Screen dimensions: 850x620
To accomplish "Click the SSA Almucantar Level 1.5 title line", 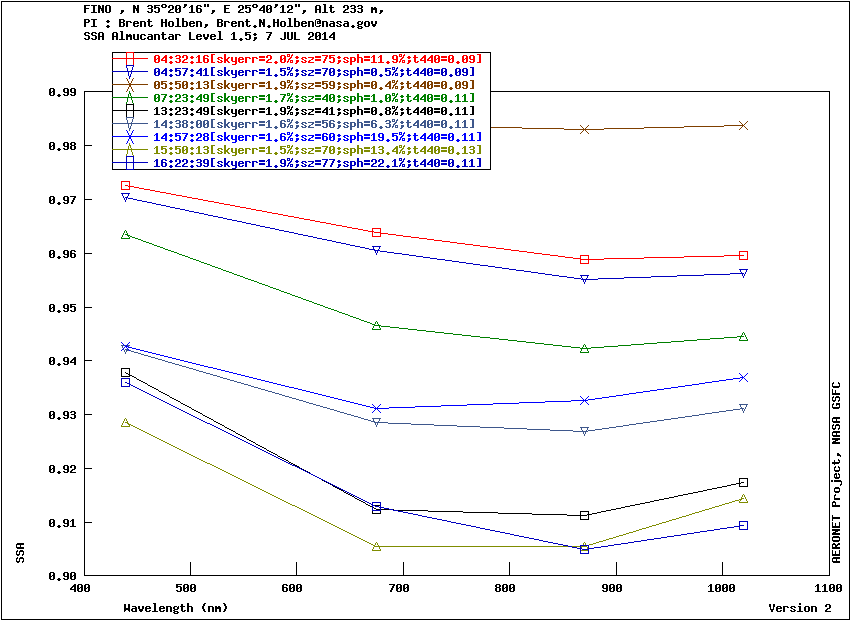I will point(182,35).
